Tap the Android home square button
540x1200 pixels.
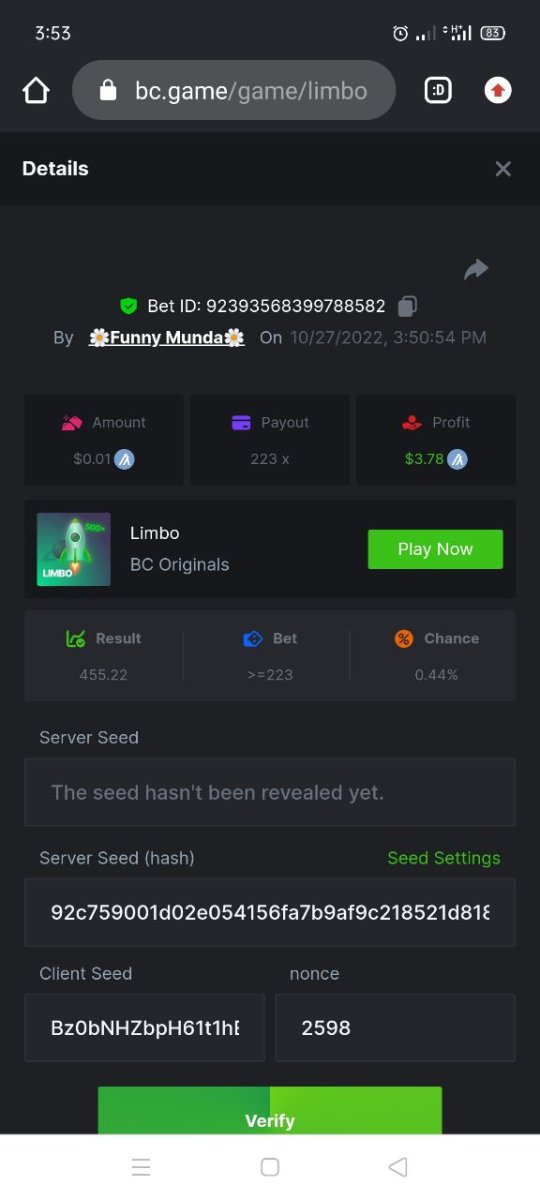269,1167
